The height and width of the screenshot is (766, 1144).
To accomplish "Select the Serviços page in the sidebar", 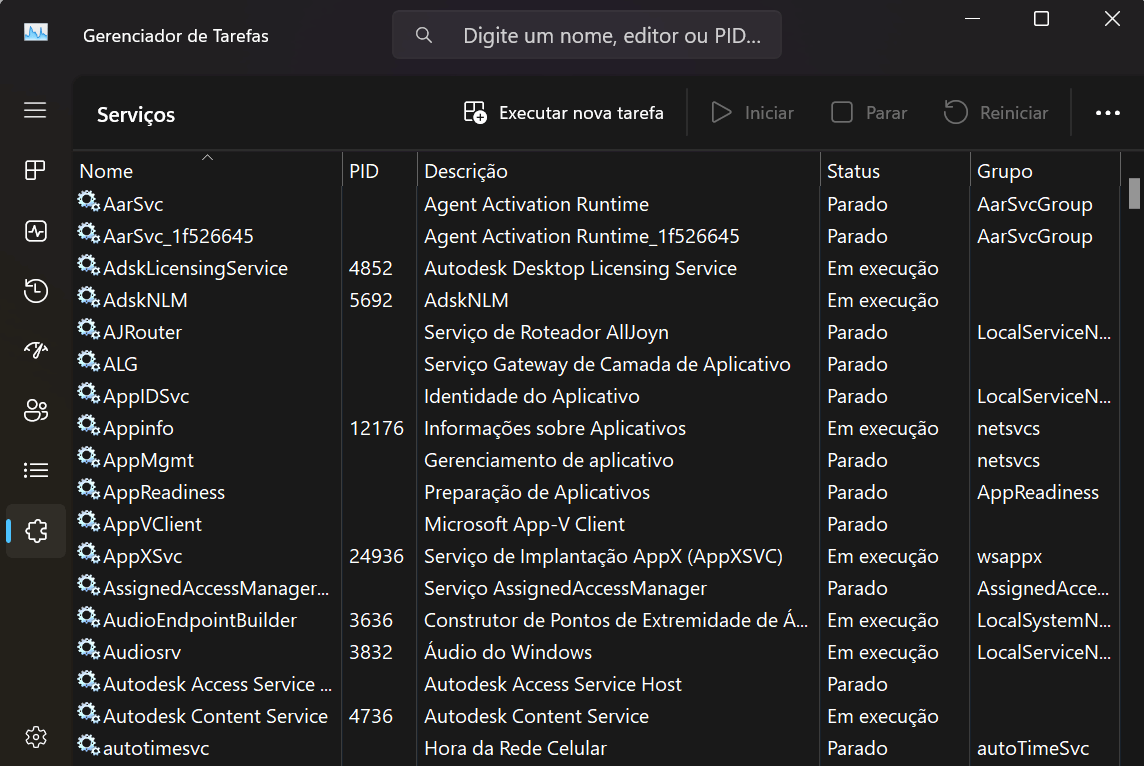I will click(35, 530).
